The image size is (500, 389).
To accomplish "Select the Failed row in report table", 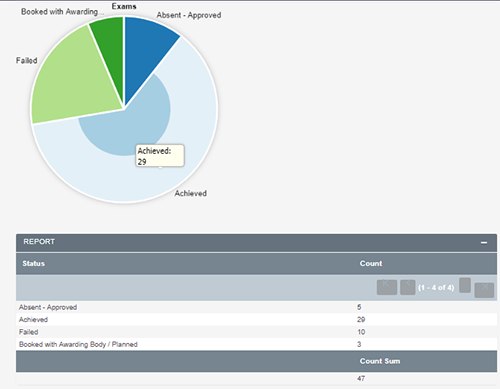I will 256,332.
